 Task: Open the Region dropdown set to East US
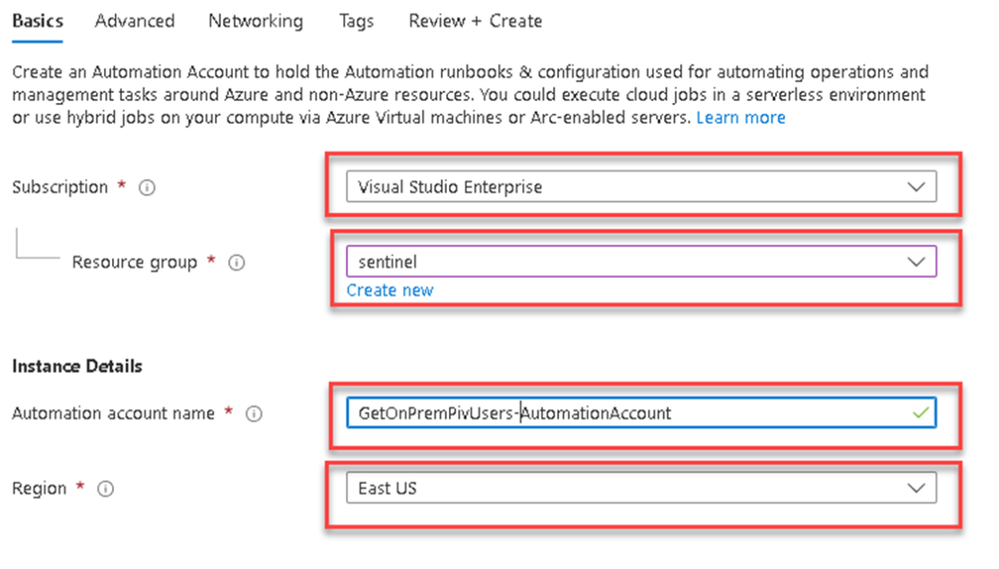(x=641, y=488)
